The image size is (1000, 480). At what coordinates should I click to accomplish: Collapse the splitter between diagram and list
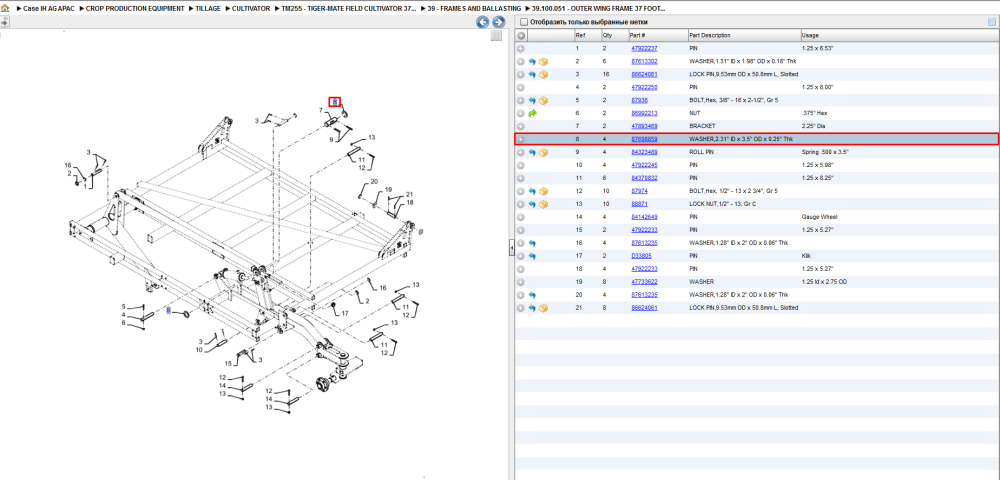click(511, 249)
